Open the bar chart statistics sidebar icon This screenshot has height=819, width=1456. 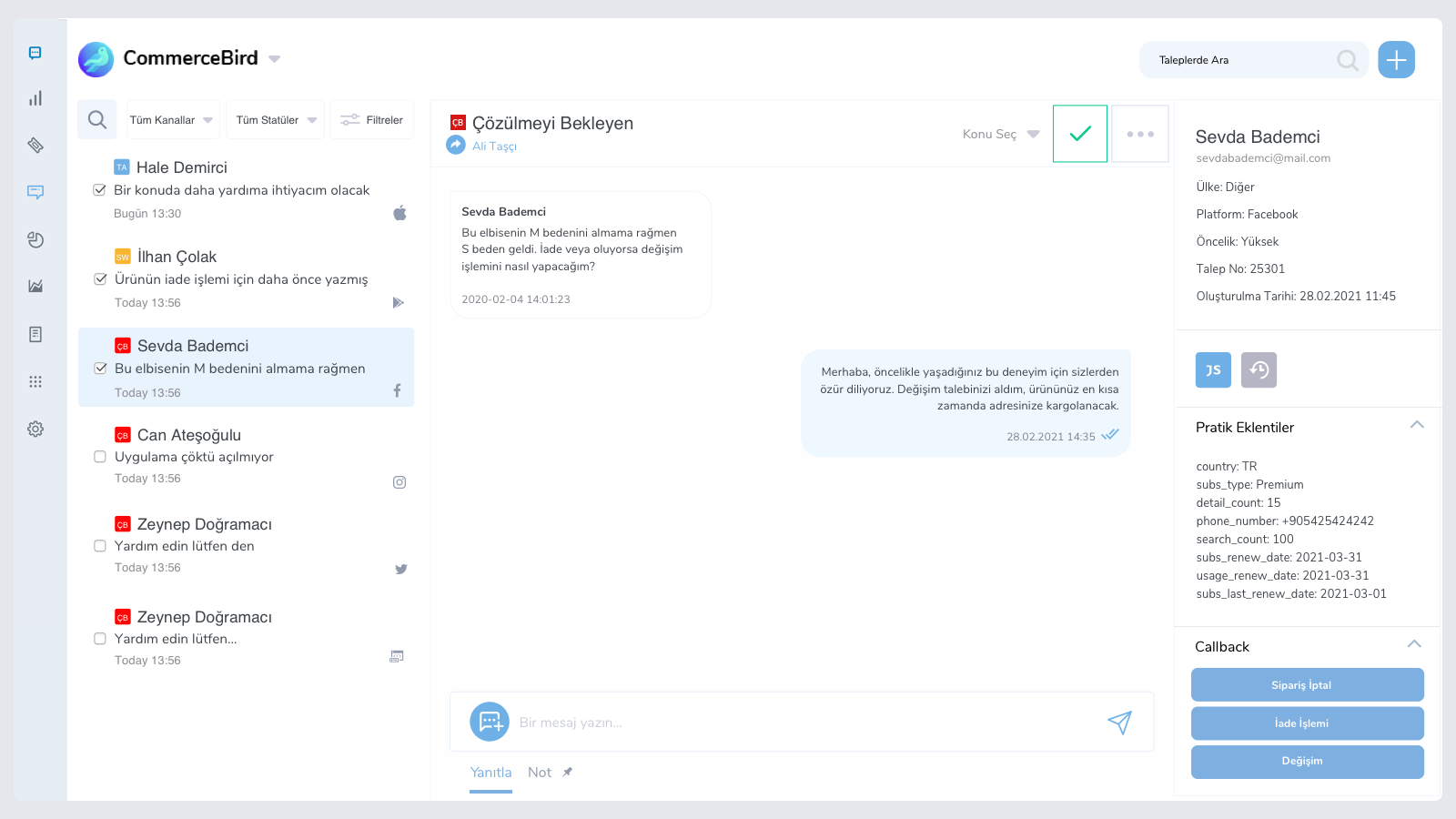(35, 98)
